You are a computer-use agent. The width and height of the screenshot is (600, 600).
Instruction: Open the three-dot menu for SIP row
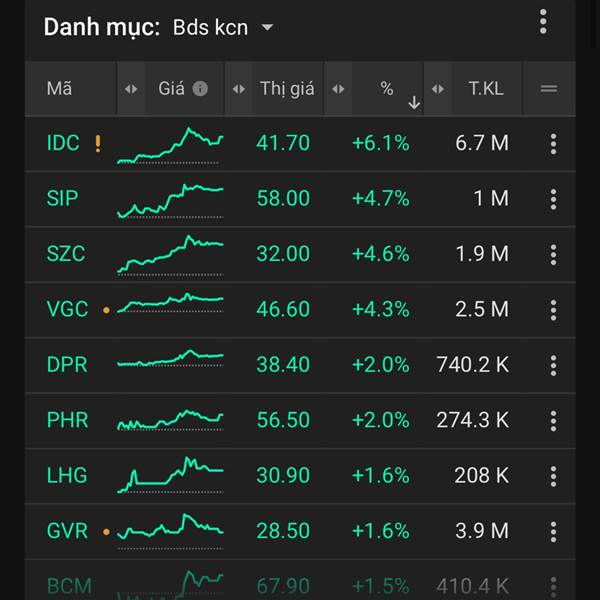[553, 199]
